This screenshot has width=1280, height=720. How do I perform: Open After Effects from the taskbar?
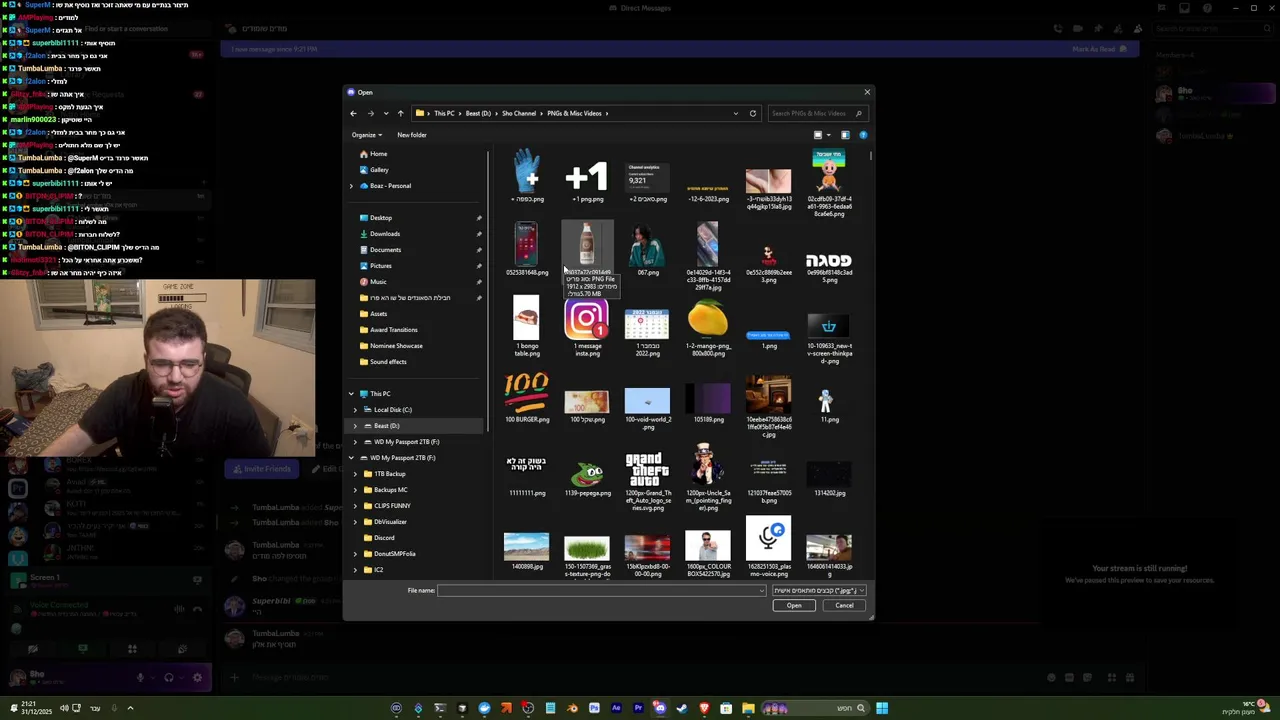click(616, 708)
